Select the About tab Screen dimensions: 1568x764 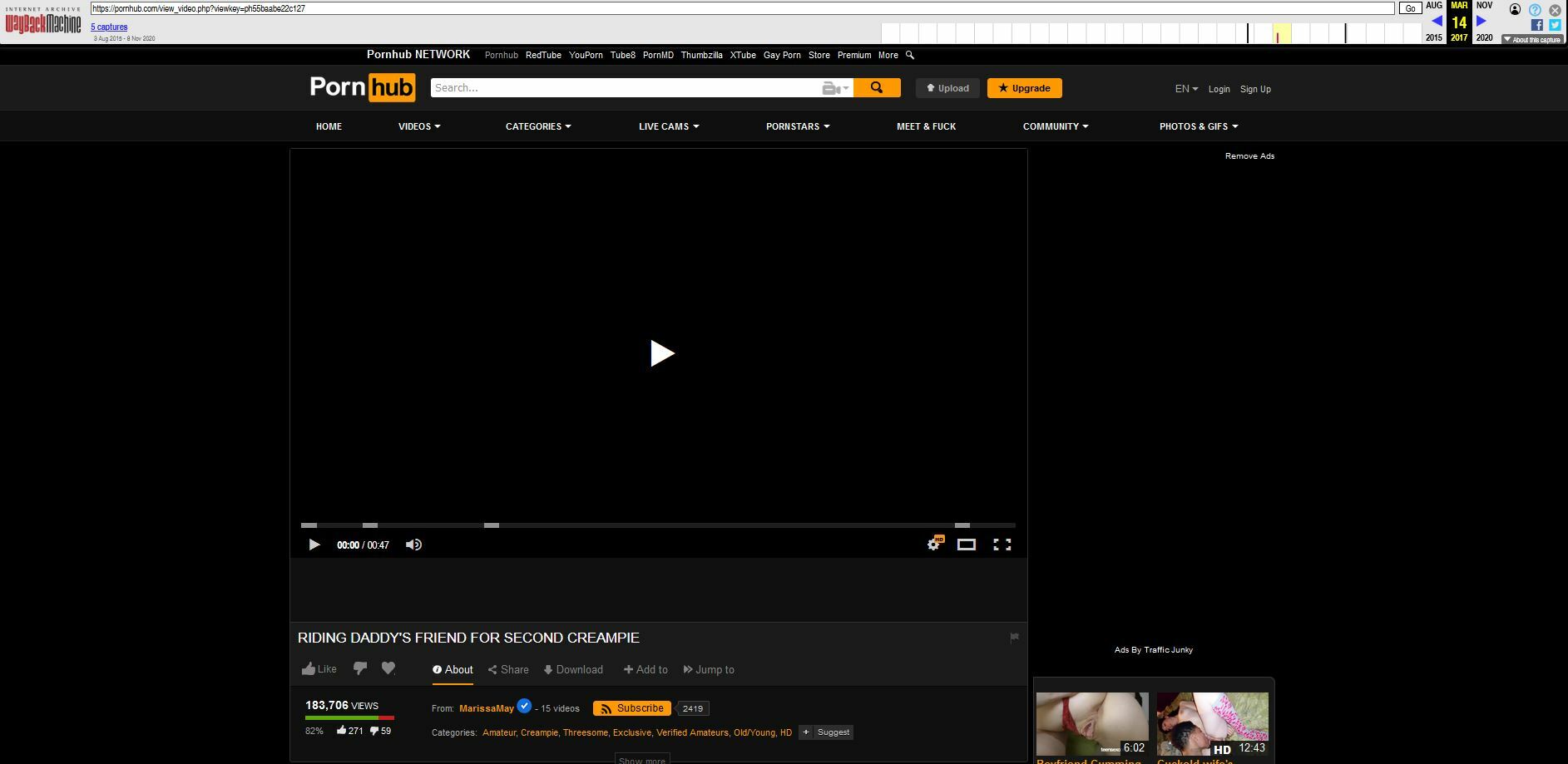pyautogui.click(x=453, y=669)
